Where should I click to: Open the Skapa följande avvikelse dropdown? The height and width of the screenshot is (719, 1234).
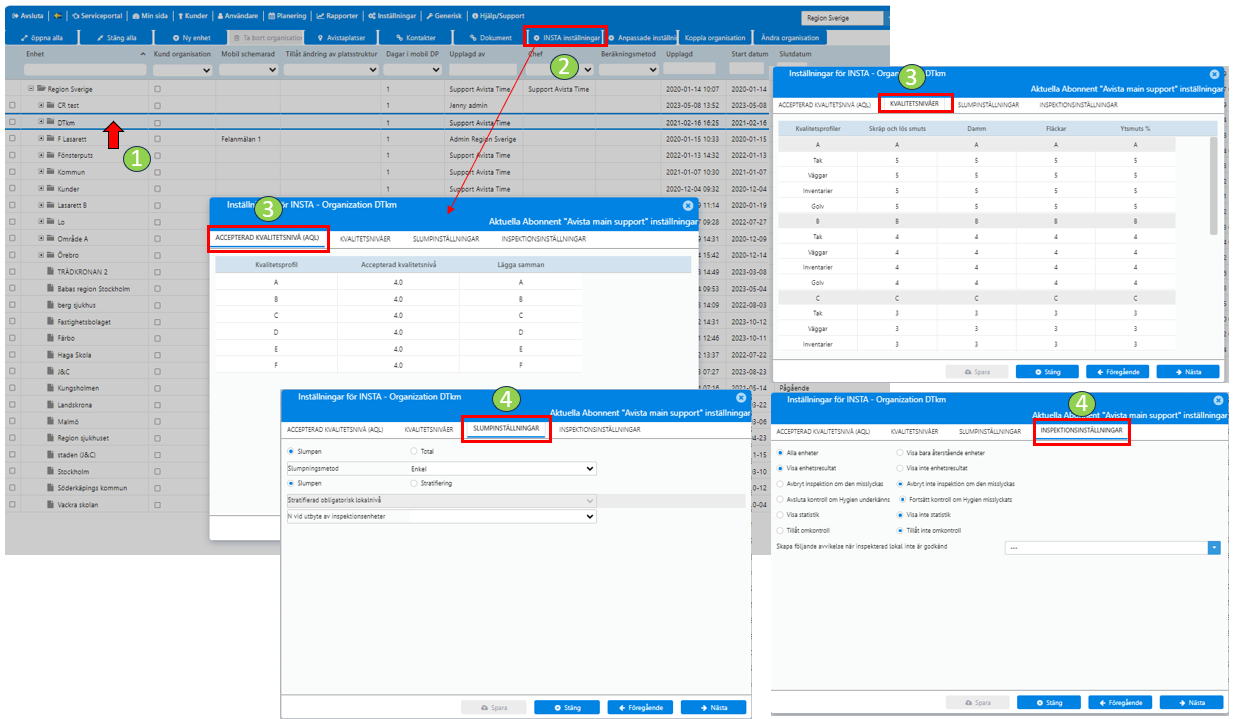1112,547
